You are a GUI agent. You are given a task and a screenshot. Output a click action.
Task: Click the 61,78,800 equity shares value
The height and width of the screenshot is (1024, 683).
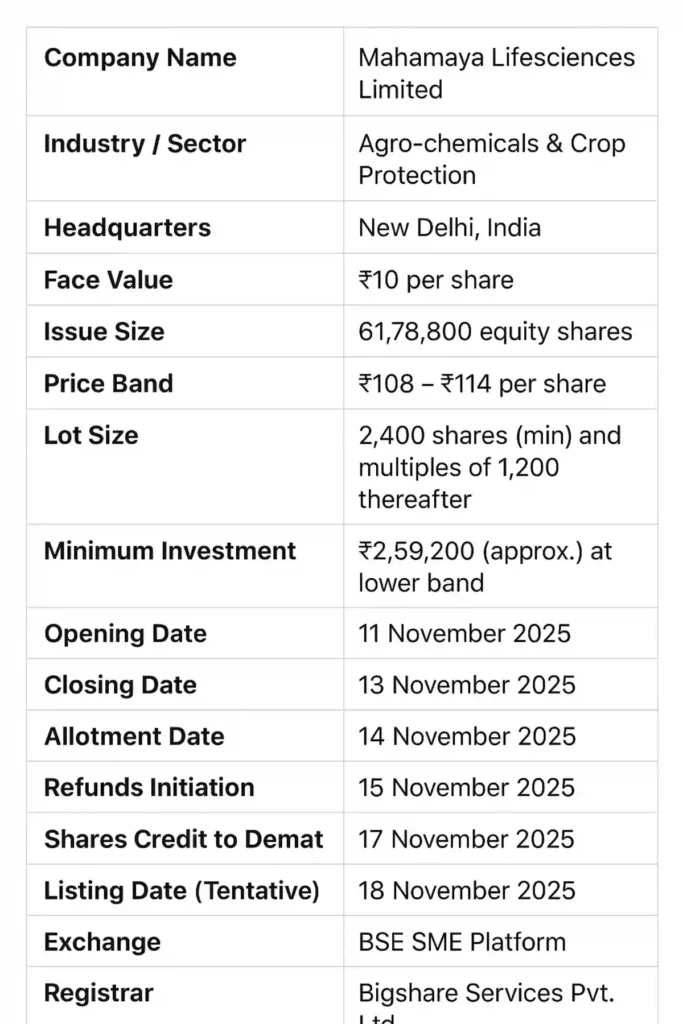coord(495,332)
